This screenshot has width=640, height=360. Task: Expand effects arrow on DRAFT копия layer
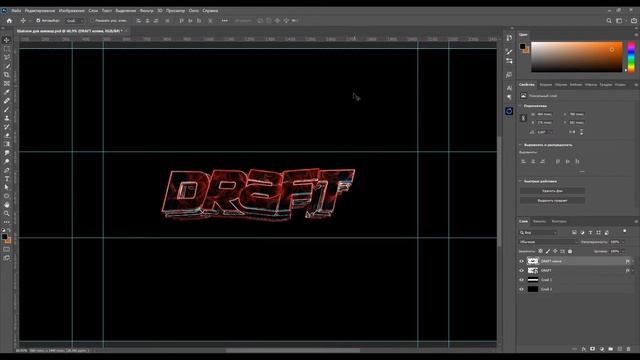coord(633,261)
